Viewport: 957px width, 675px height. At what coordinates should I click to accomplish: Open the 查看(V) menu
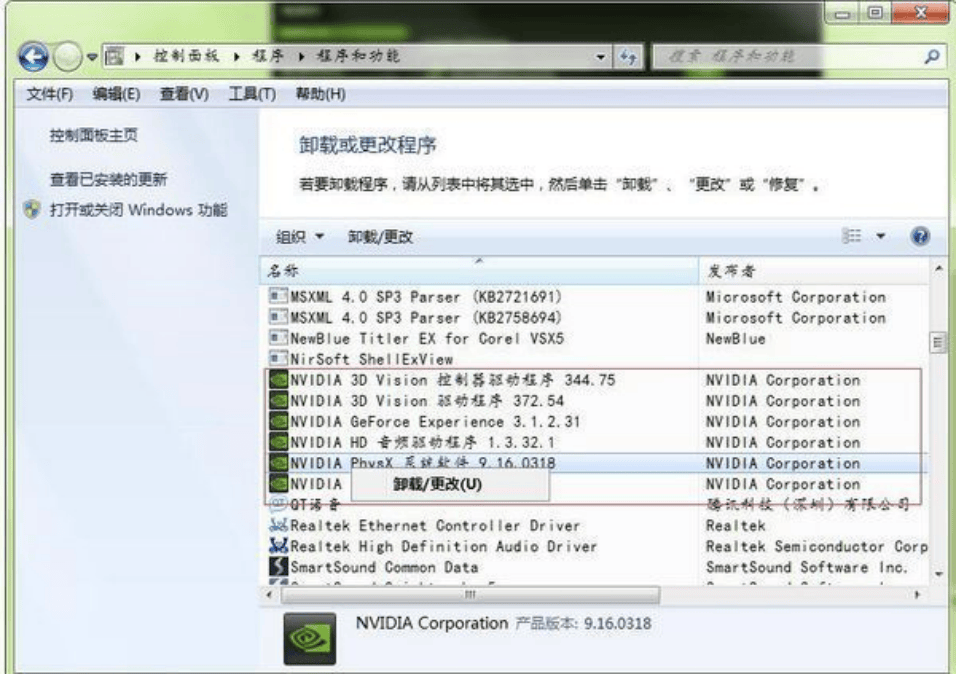[184, 94]
